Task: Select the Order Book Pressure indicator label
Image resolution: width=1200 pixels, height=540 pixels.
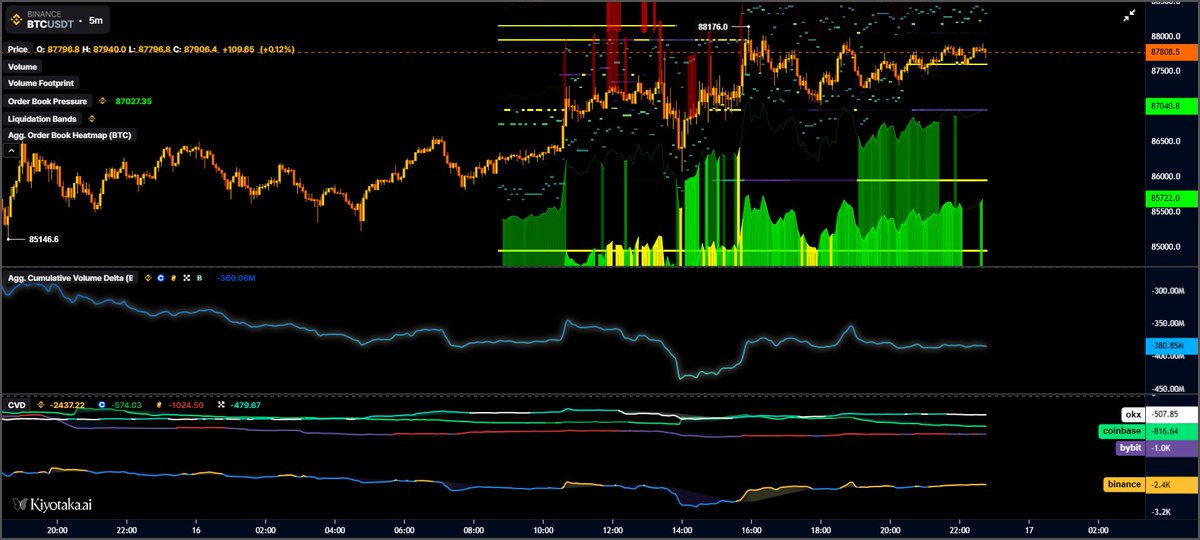Action: point(48,101)
